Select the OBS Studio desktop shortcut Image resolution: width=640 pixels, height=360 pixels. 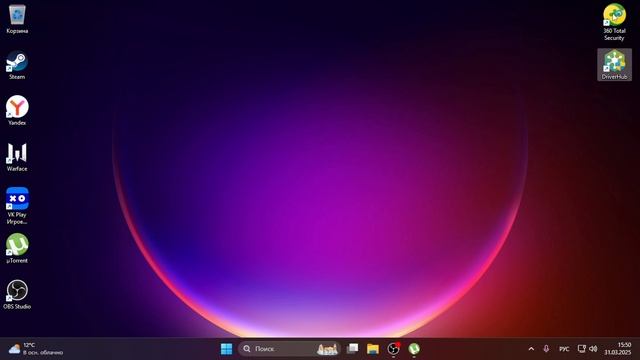click(17, 295)
